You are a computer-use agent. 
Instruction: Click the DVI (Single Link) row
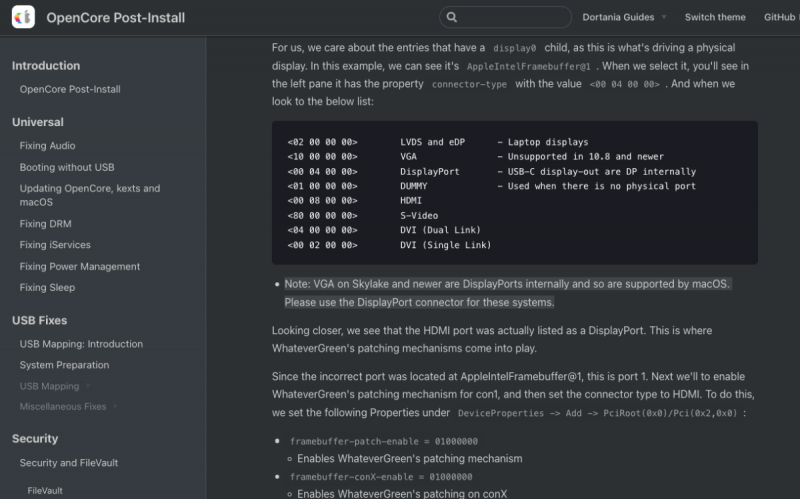click(x=389, y=245)
